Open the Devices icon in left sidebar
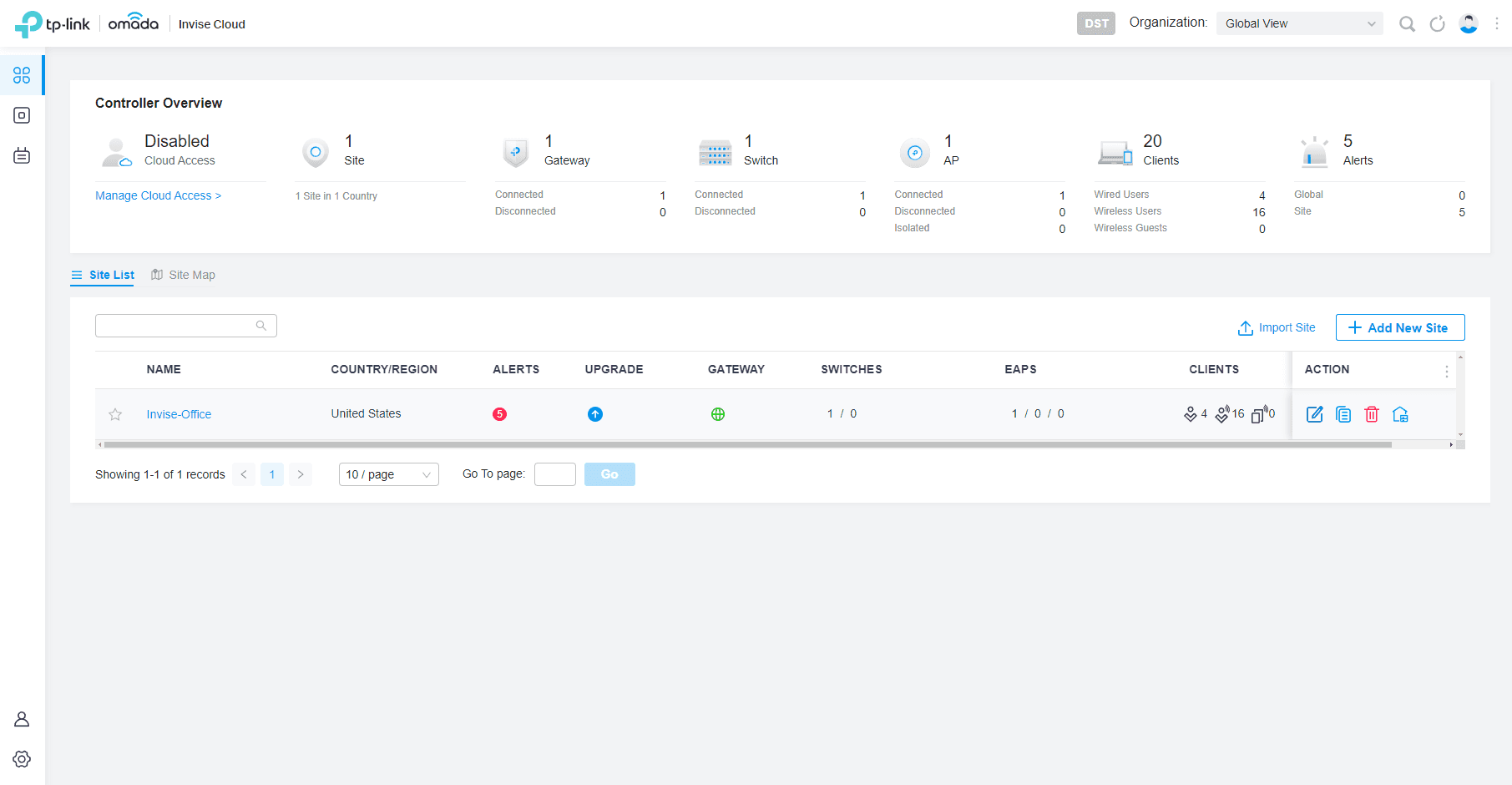The image size is (1512, 785). click(x=22, y=115)
